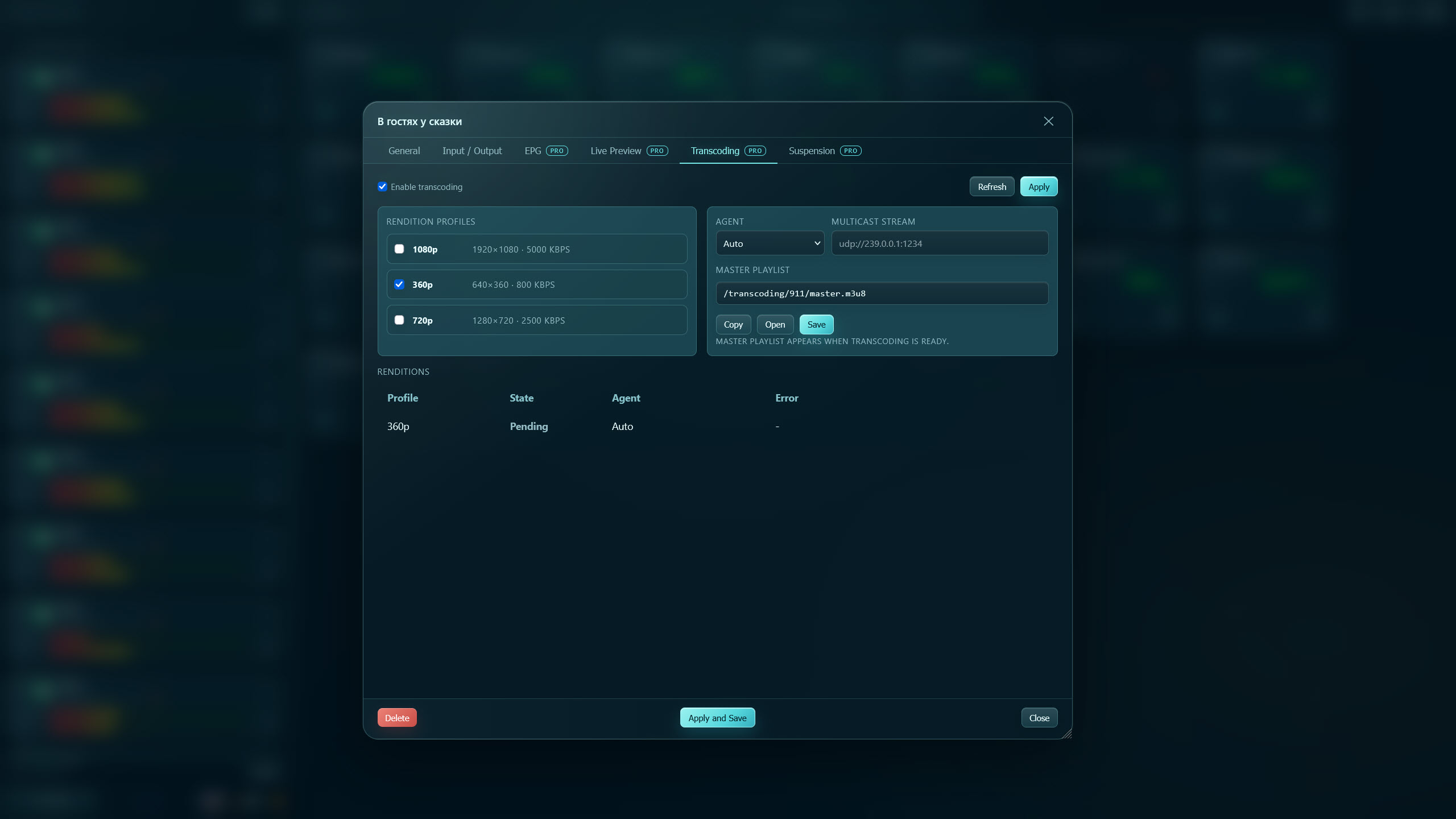This screenshot has height=819, width=1456.
Task: Click the resize grip at dialog corner
Action: click(1066, 733)
